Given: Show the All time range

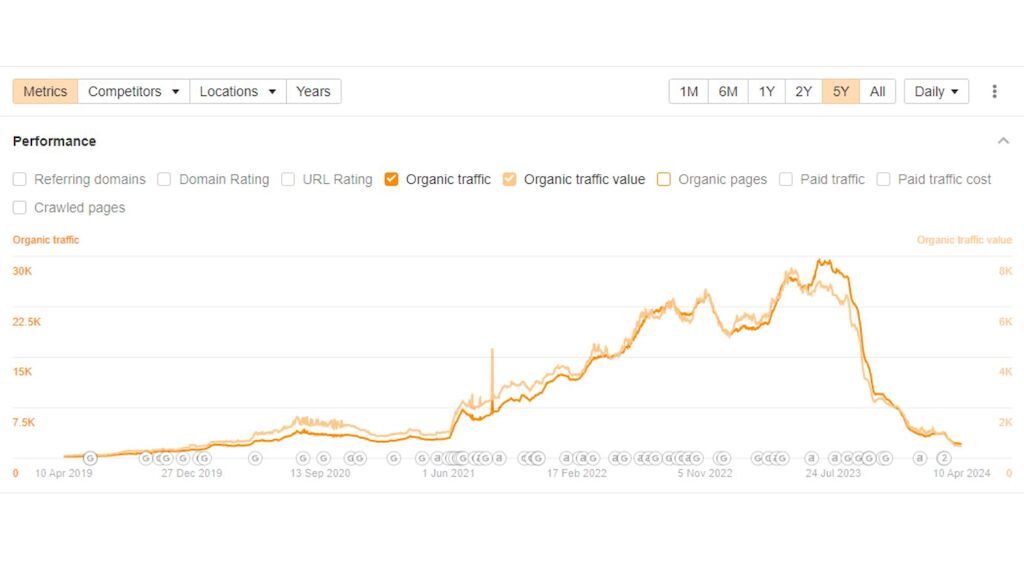Looking at the screenshot, I should (877, 92).
